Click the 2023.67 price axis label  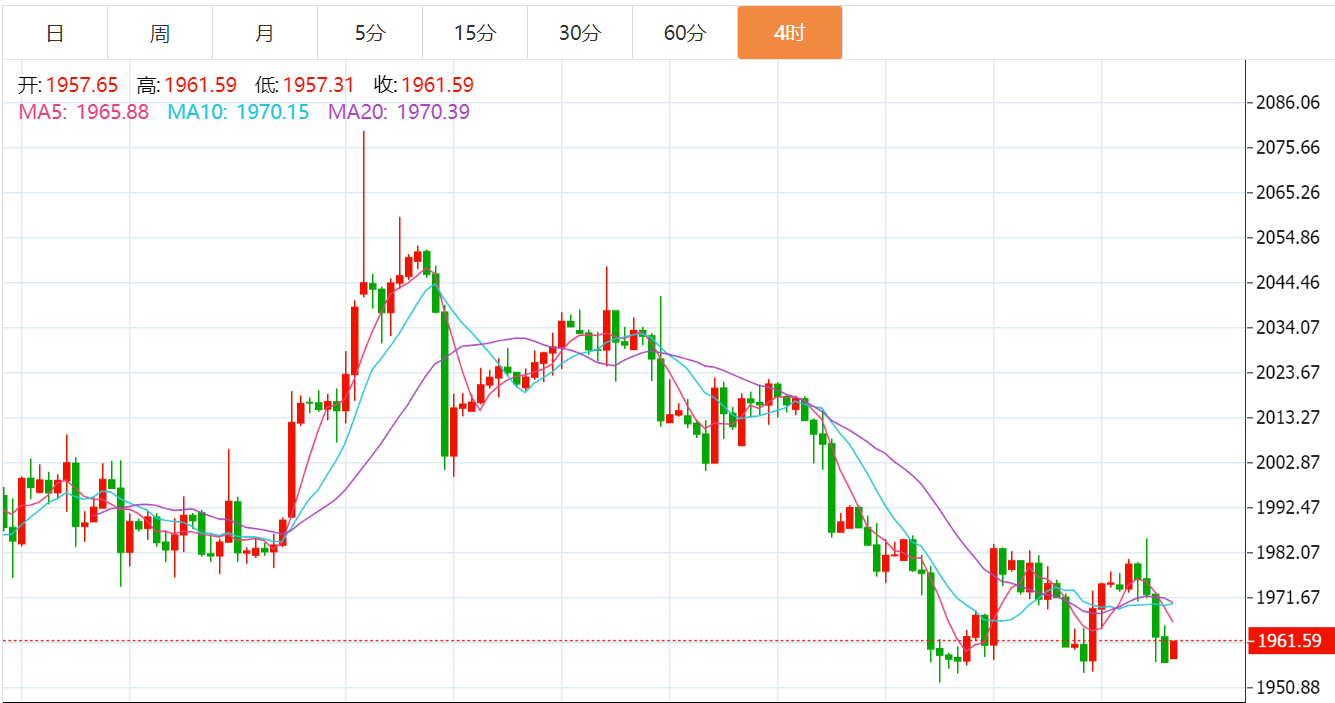click(1289, 372)
